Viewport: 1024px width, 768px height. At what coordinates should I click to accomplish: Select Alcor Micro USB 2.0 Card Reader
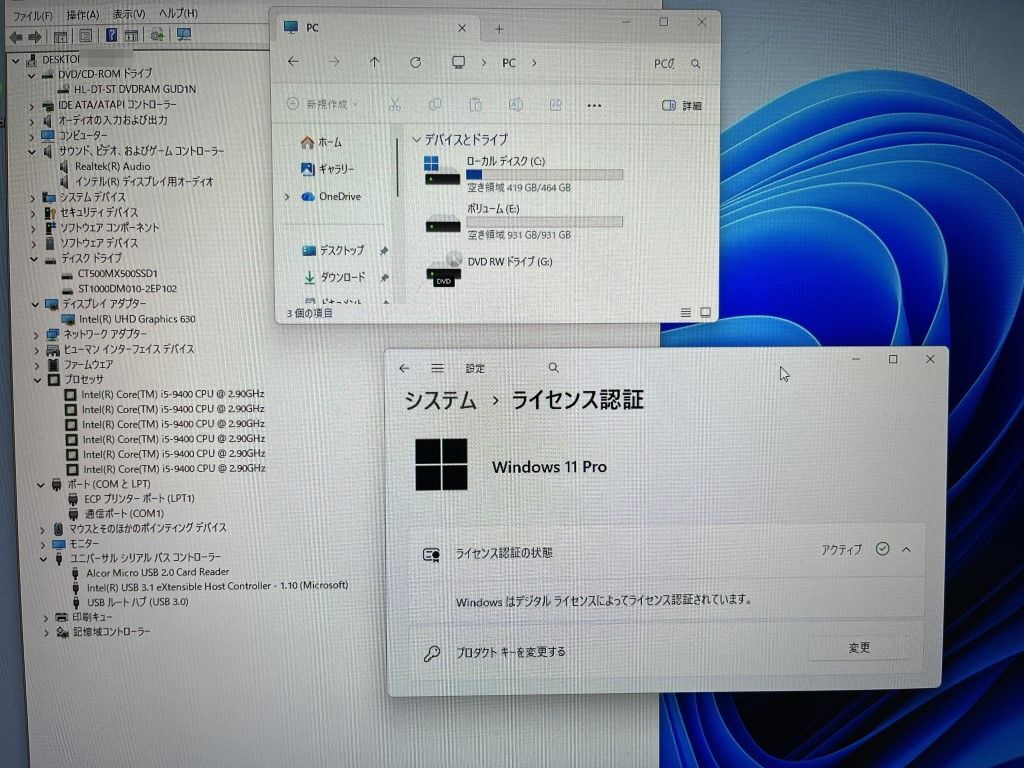(157, 572)
